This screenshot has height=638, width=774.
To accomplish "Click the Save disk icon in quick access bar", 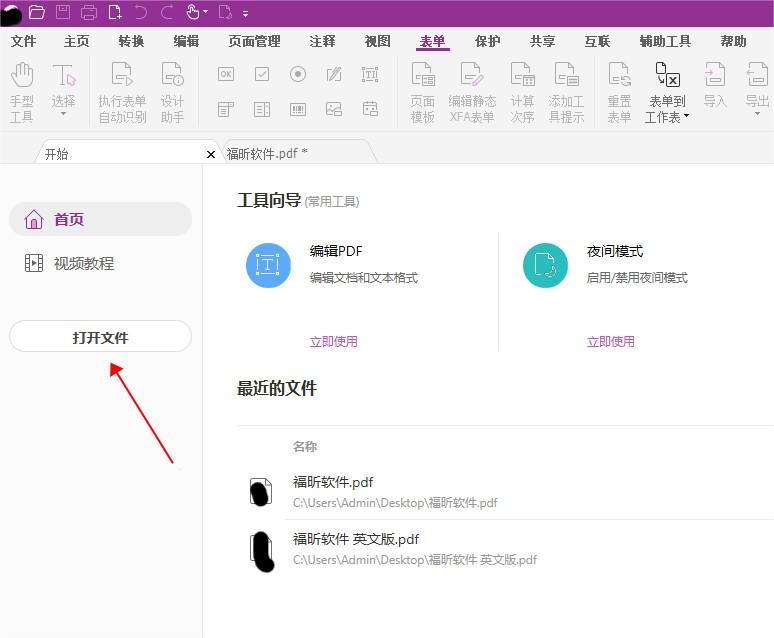I will pyautogui.click(x=63, y=12).
